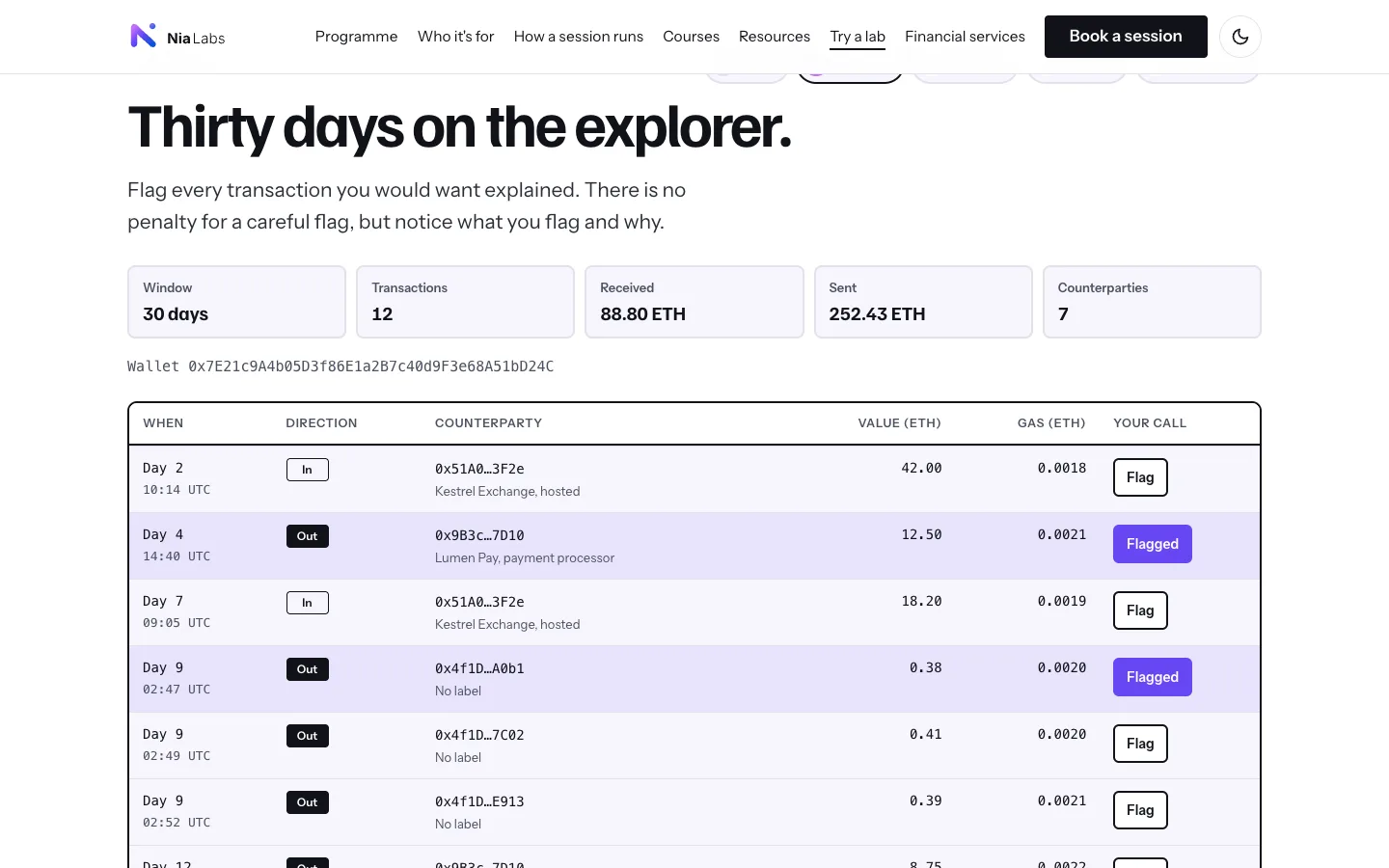Open the Resources nav link
The image size is (1389, 868).
775,37
